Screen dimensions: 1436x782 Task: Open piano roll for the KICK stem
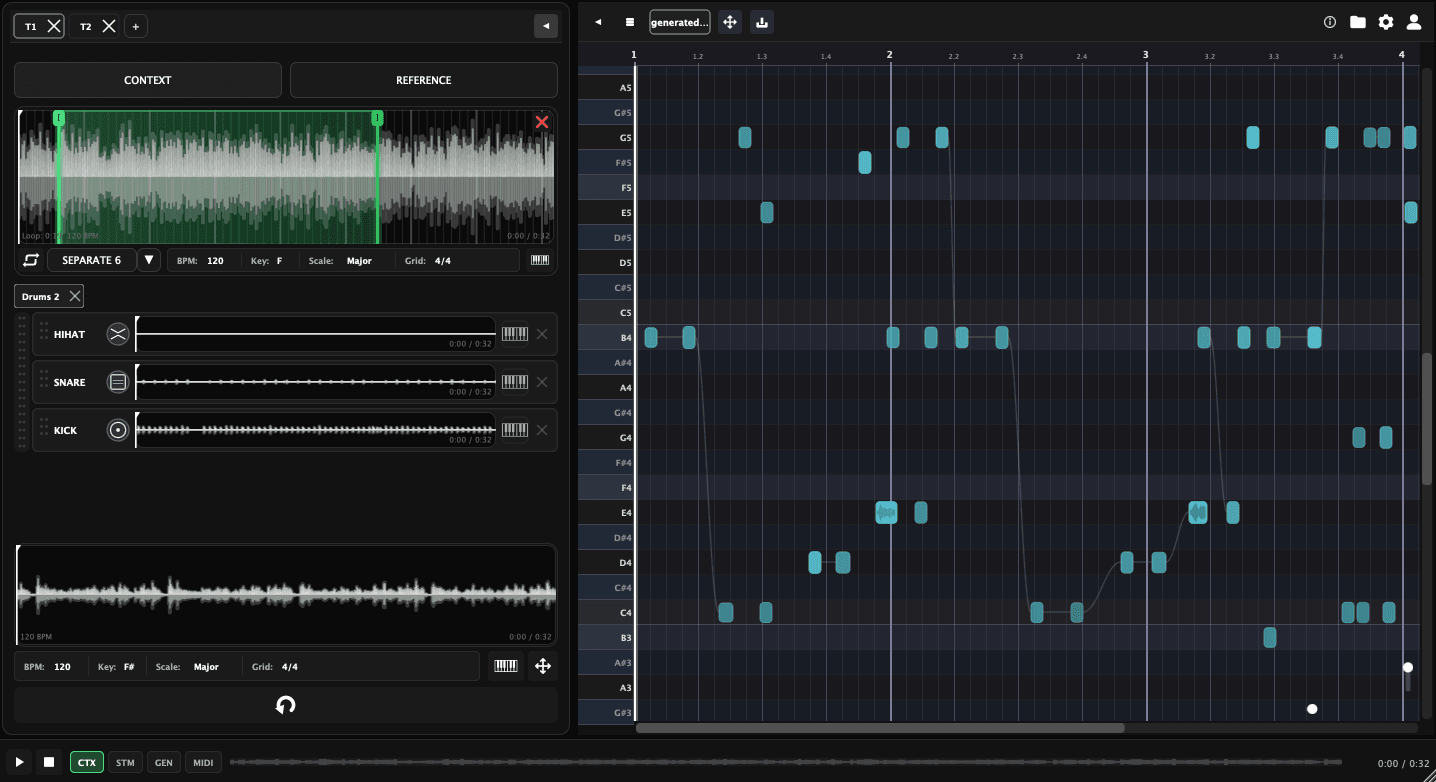(x=514, y=430)
